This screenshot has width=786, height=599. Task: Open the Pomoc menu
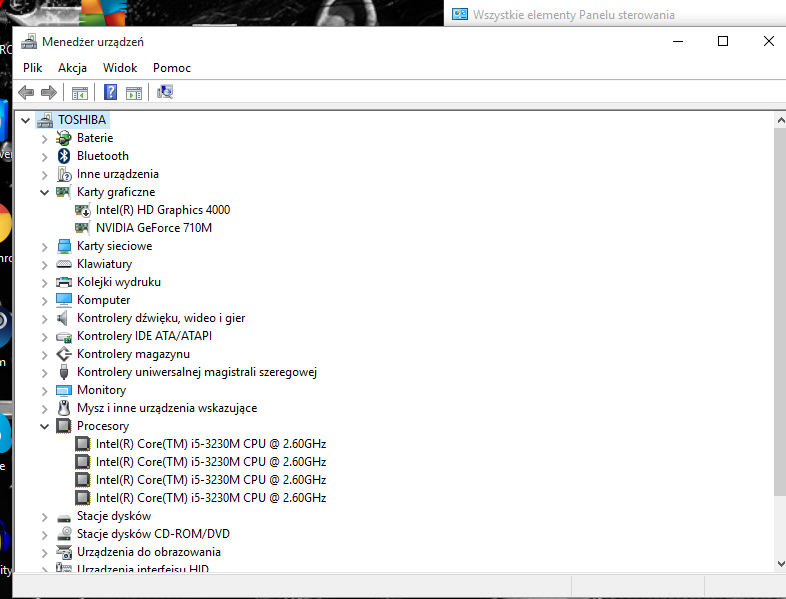click(172, 68)
